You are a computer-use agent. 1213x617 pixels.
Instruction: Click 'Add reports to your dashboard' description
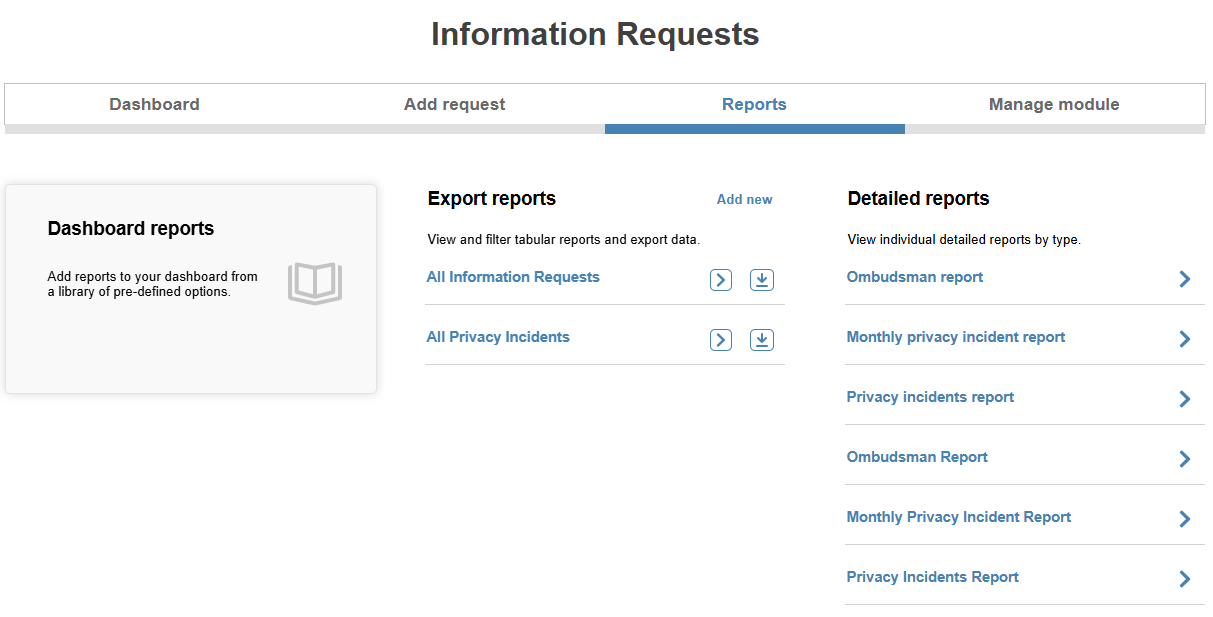(152, 284)
